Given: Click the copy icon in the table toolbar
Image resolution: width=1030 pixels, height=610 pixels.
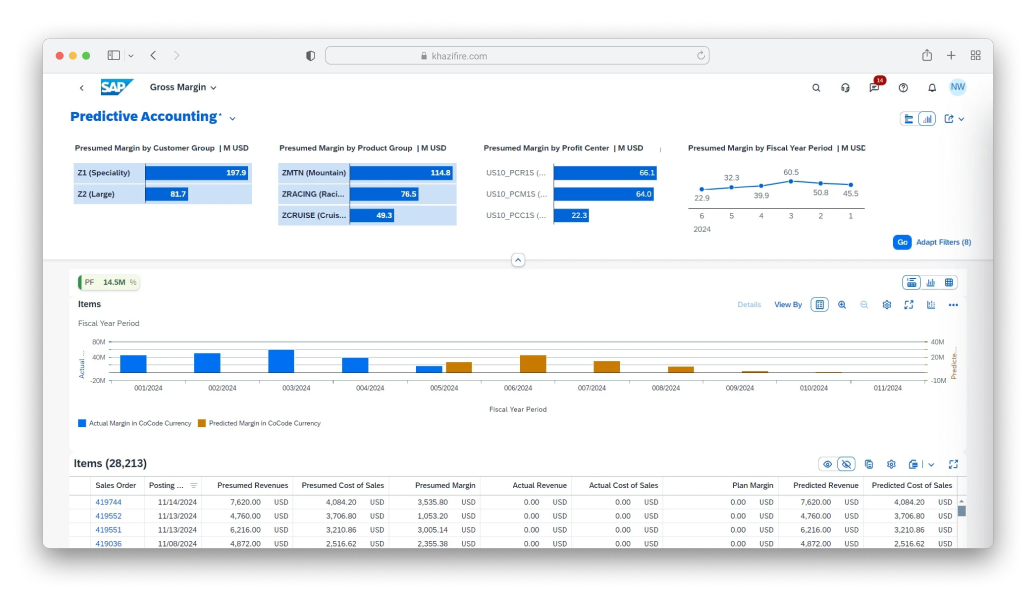Looking at the screenshot, I should [x=869, y=464].
